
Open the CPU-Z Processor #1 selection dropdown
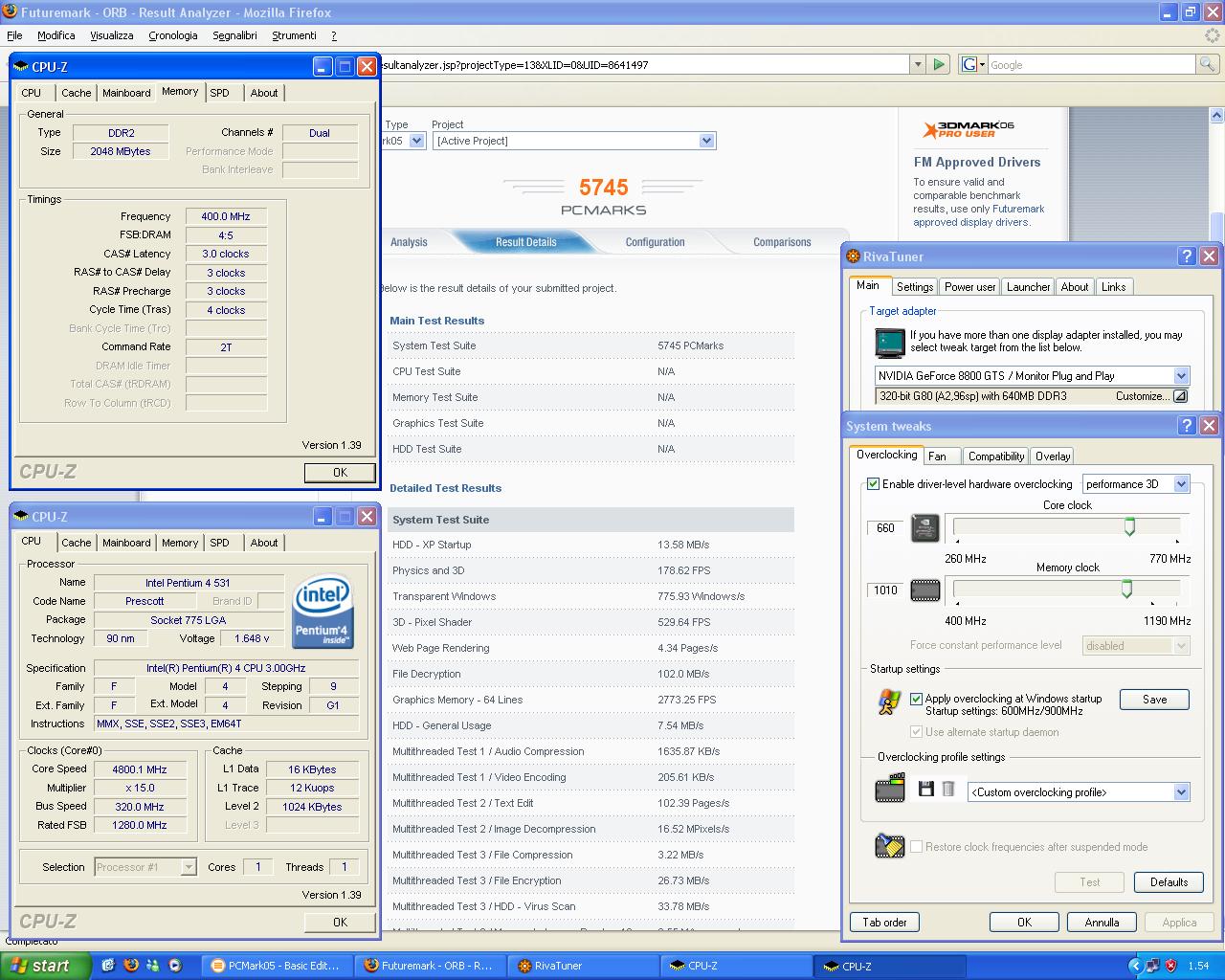tap(189, 867)
